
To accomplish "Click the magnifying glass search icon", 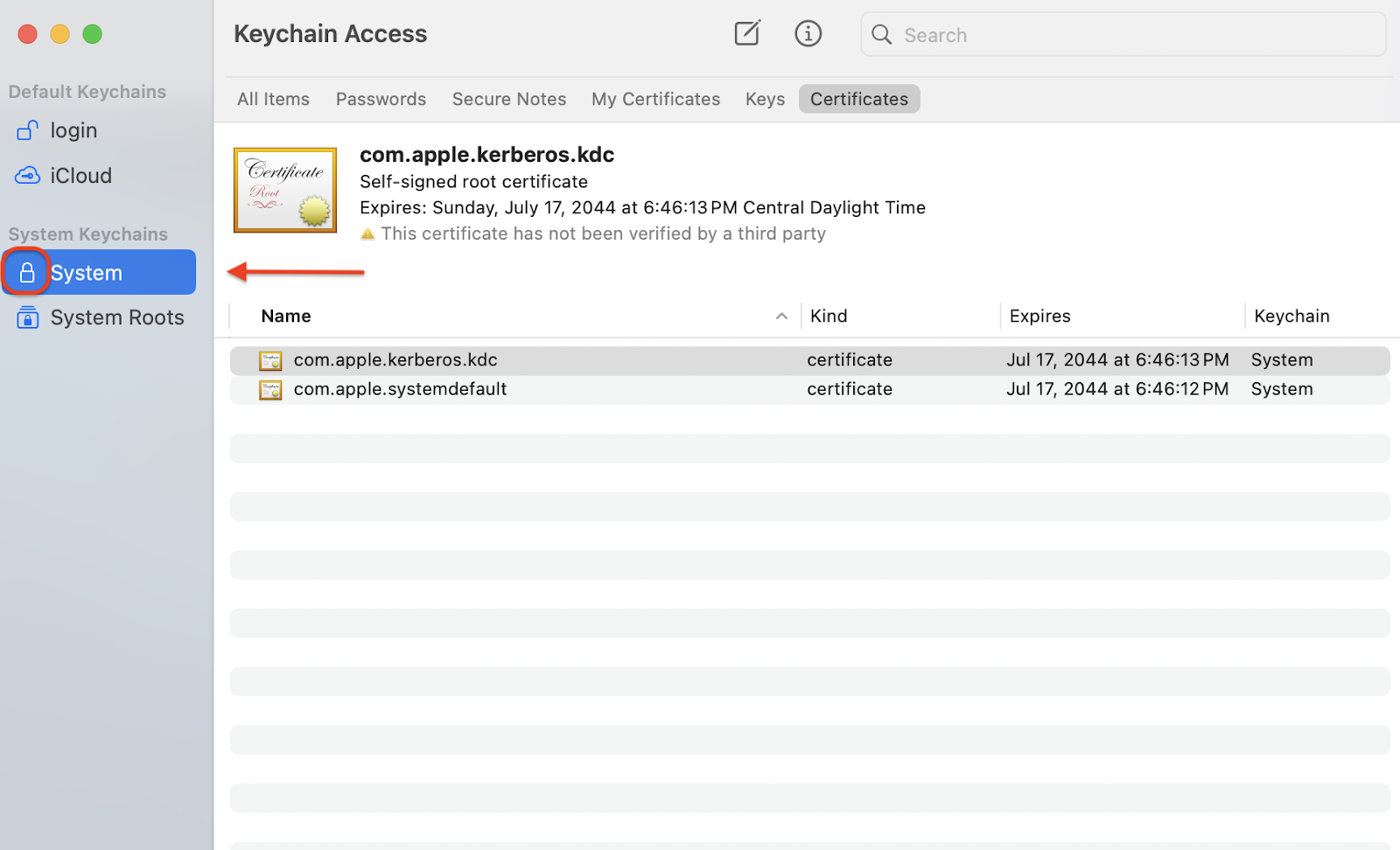I will (x=882, y=34).
